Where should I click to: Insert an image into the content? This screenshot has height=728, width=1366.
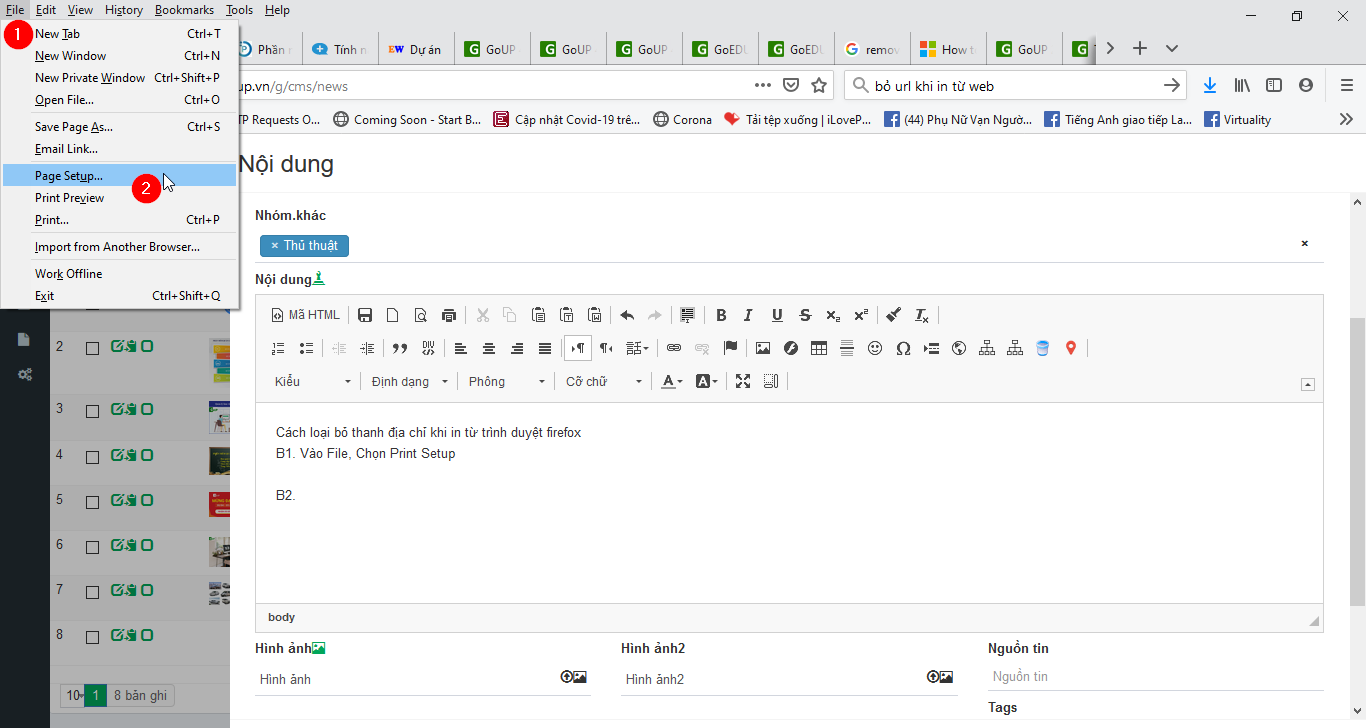763,348
